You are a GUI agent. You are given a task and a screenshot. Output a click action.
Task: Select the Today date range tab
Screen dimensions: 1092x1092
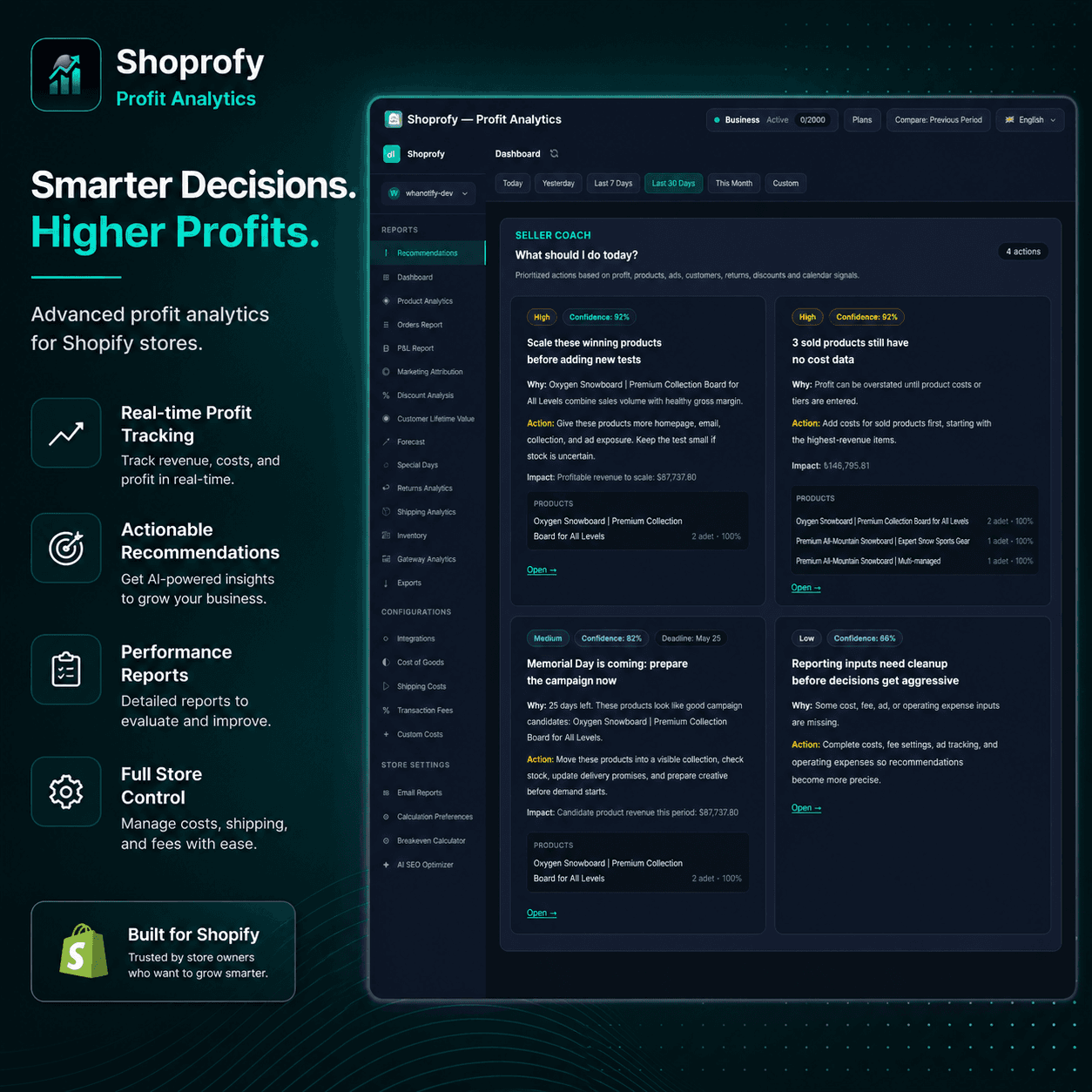513,184
